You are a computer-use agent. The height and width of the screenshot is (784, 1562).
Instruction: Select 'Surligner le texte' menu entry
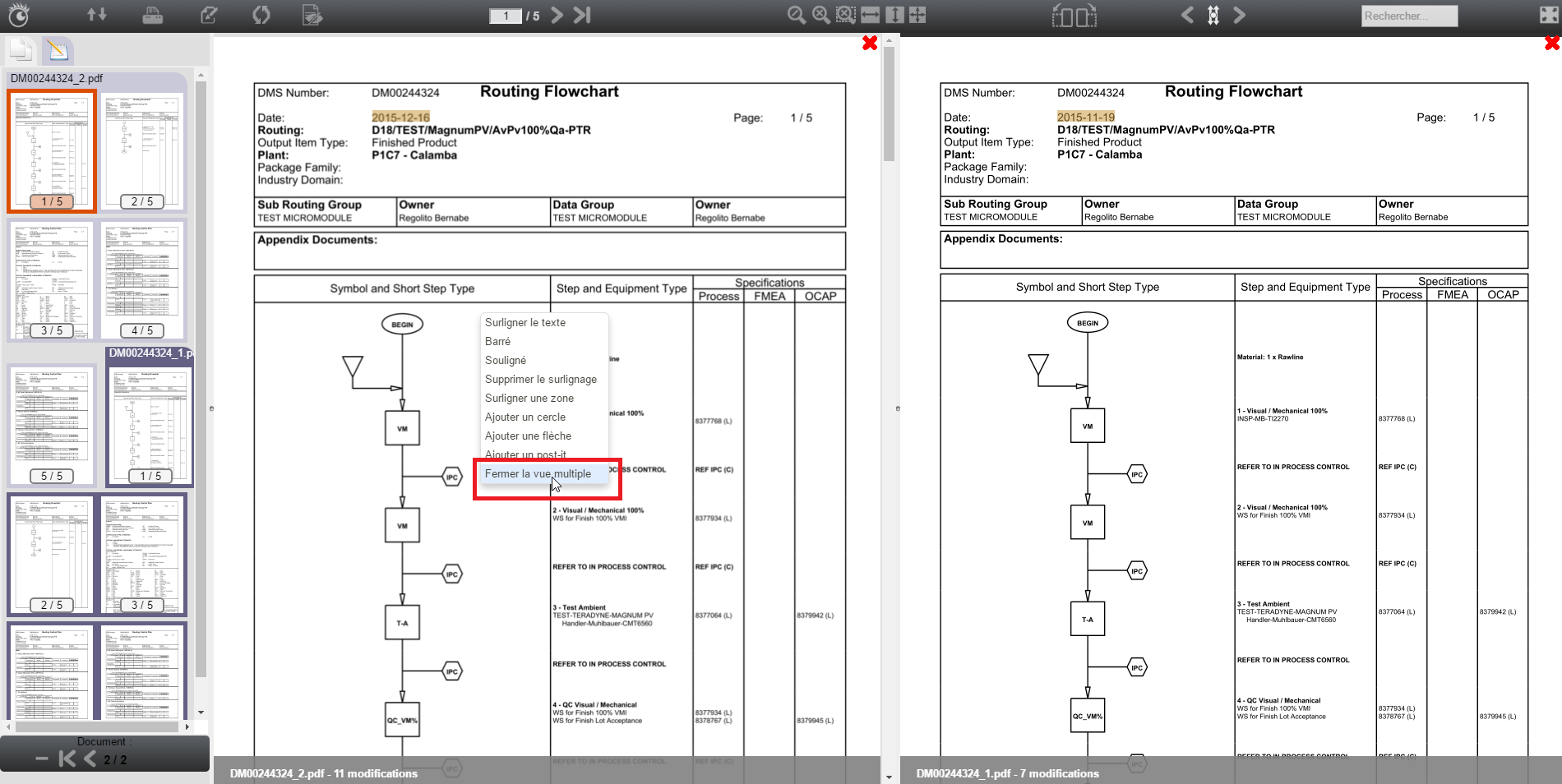pos(525,323)
